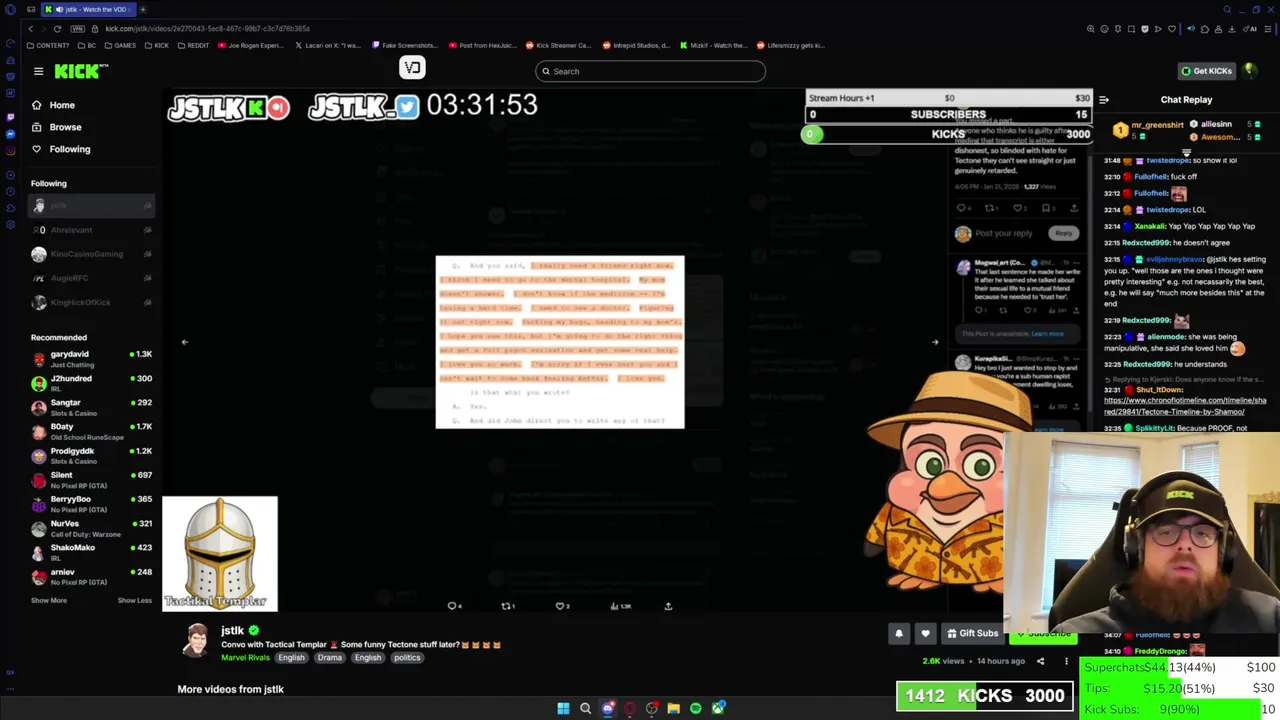Open the Kick logo home link
The width and height of the screenshot is (1280, 720).
pyautogui.click(x=81, y=71)
